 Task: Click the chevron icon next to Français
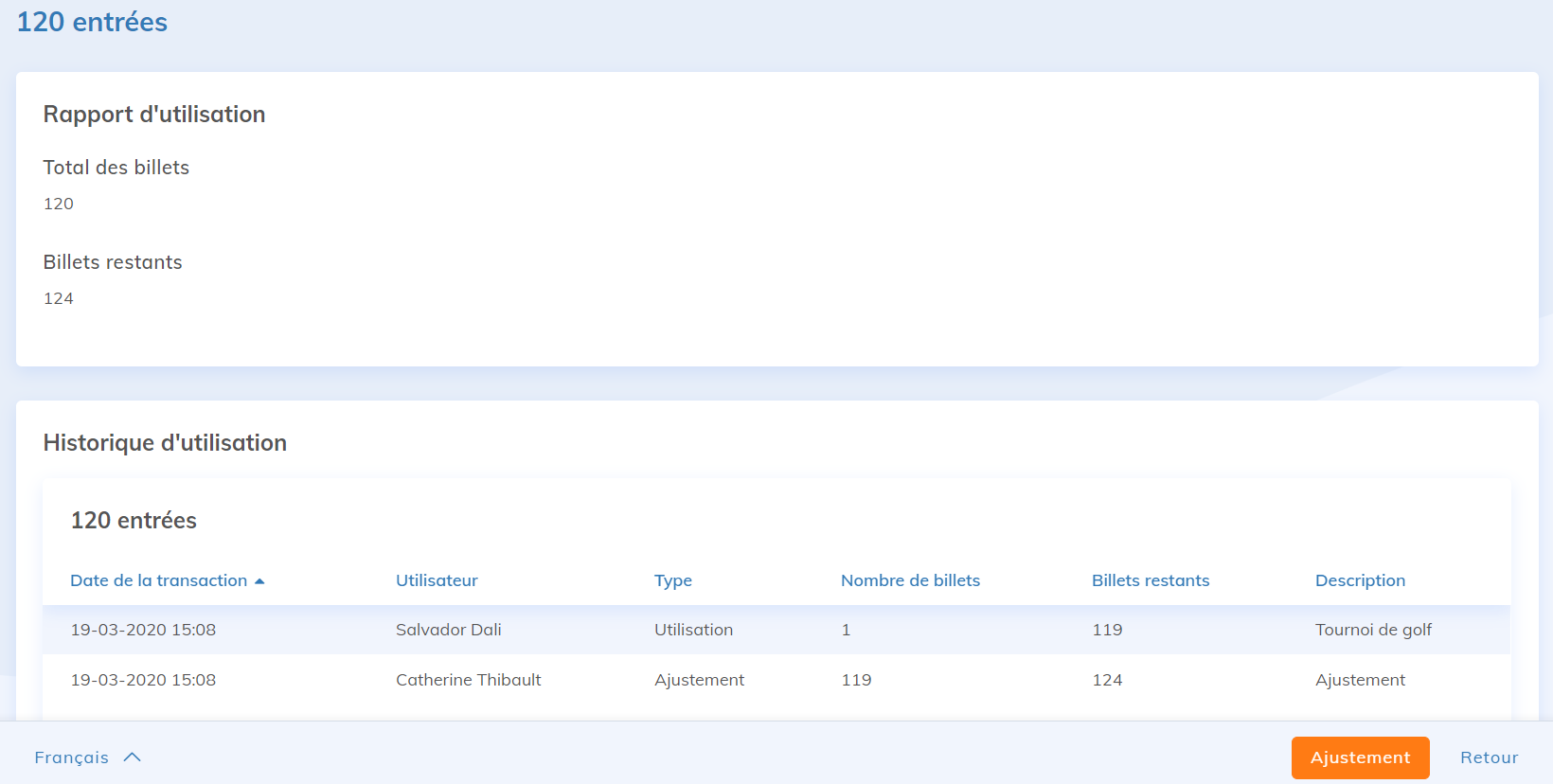click(133, 757)
